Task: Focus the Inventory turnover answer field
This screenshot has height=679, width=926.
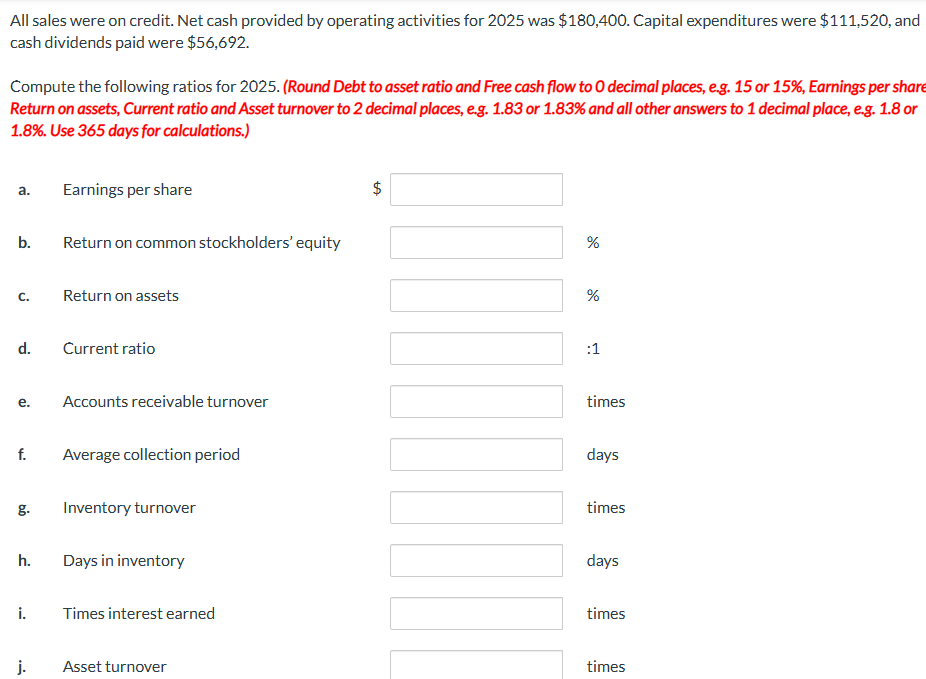Action: 476,508
